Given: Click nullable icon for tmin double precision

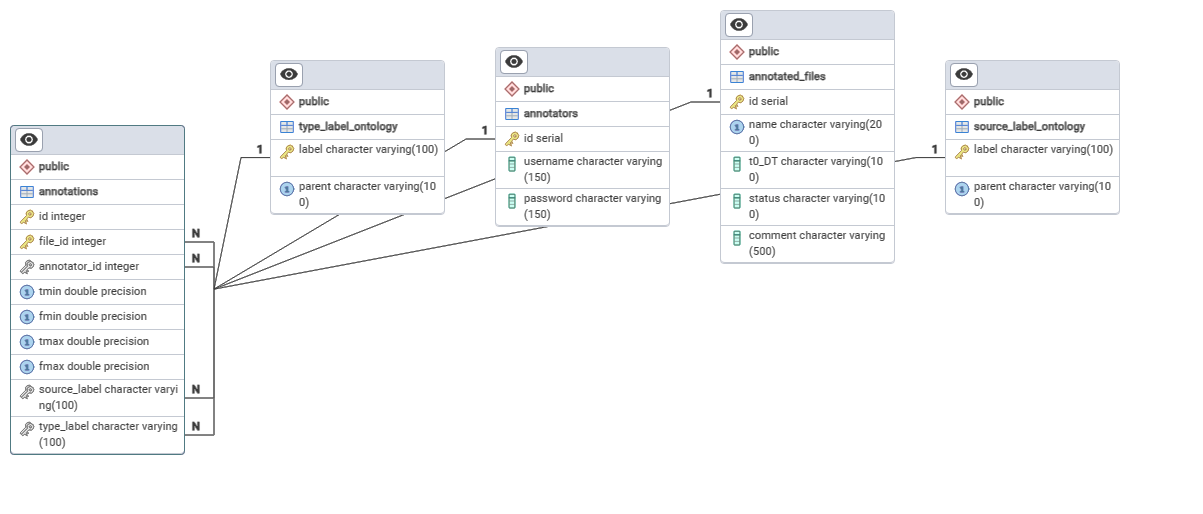Looking at the screenshot, I should tap(27, 291).
